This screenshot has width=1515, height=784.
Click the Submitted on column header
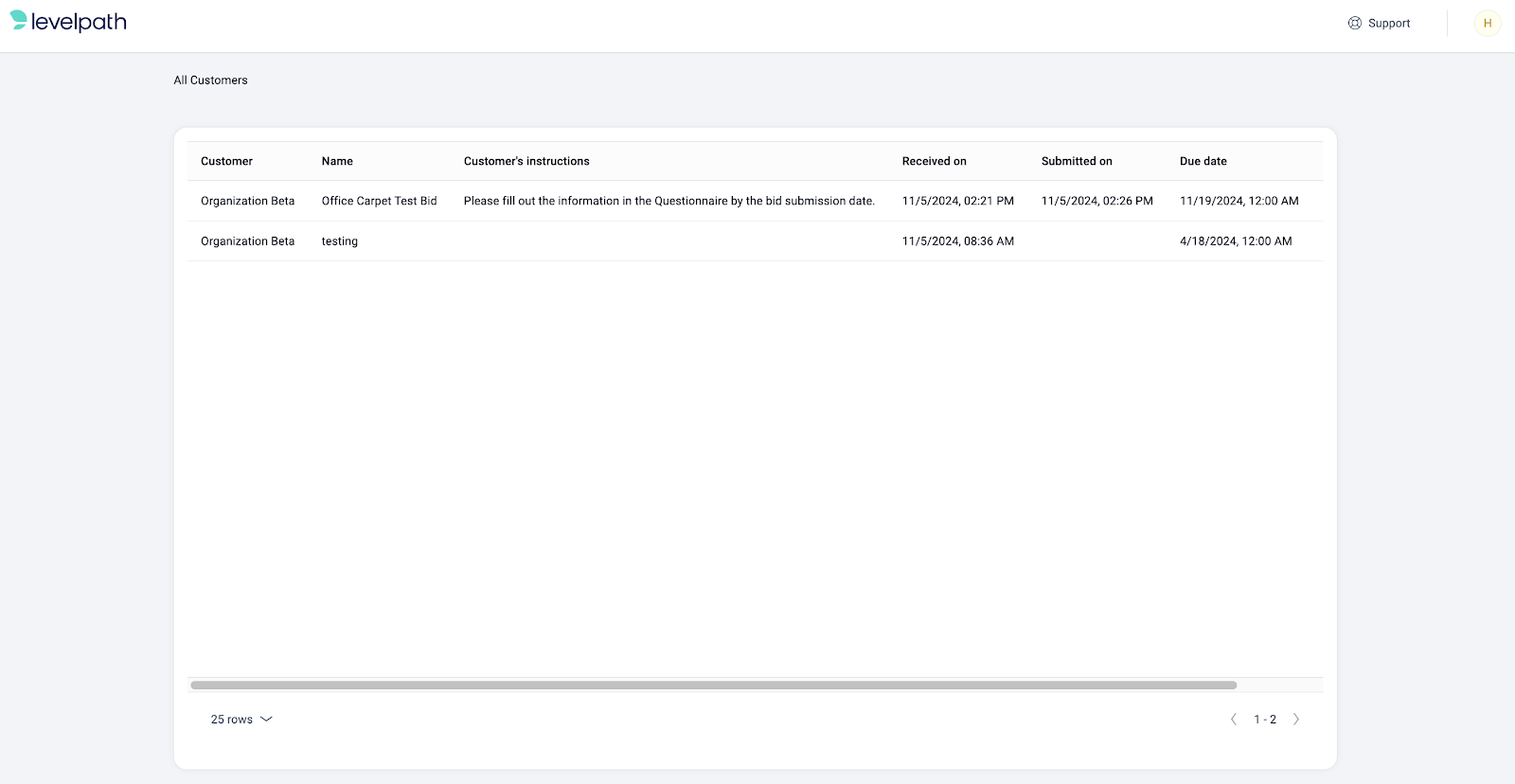(1077, 161)
